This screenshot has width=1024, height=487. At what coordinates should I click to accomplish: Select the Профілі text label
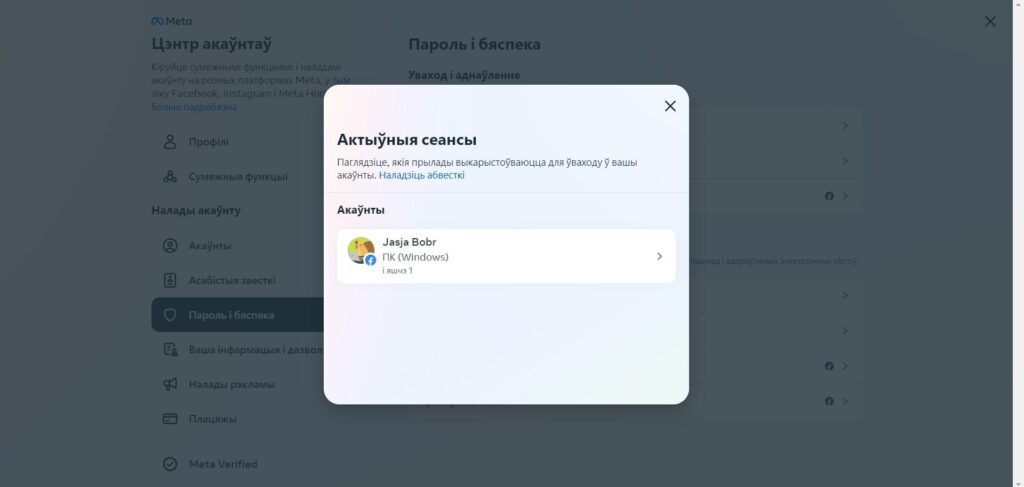(x=208, y=142)
